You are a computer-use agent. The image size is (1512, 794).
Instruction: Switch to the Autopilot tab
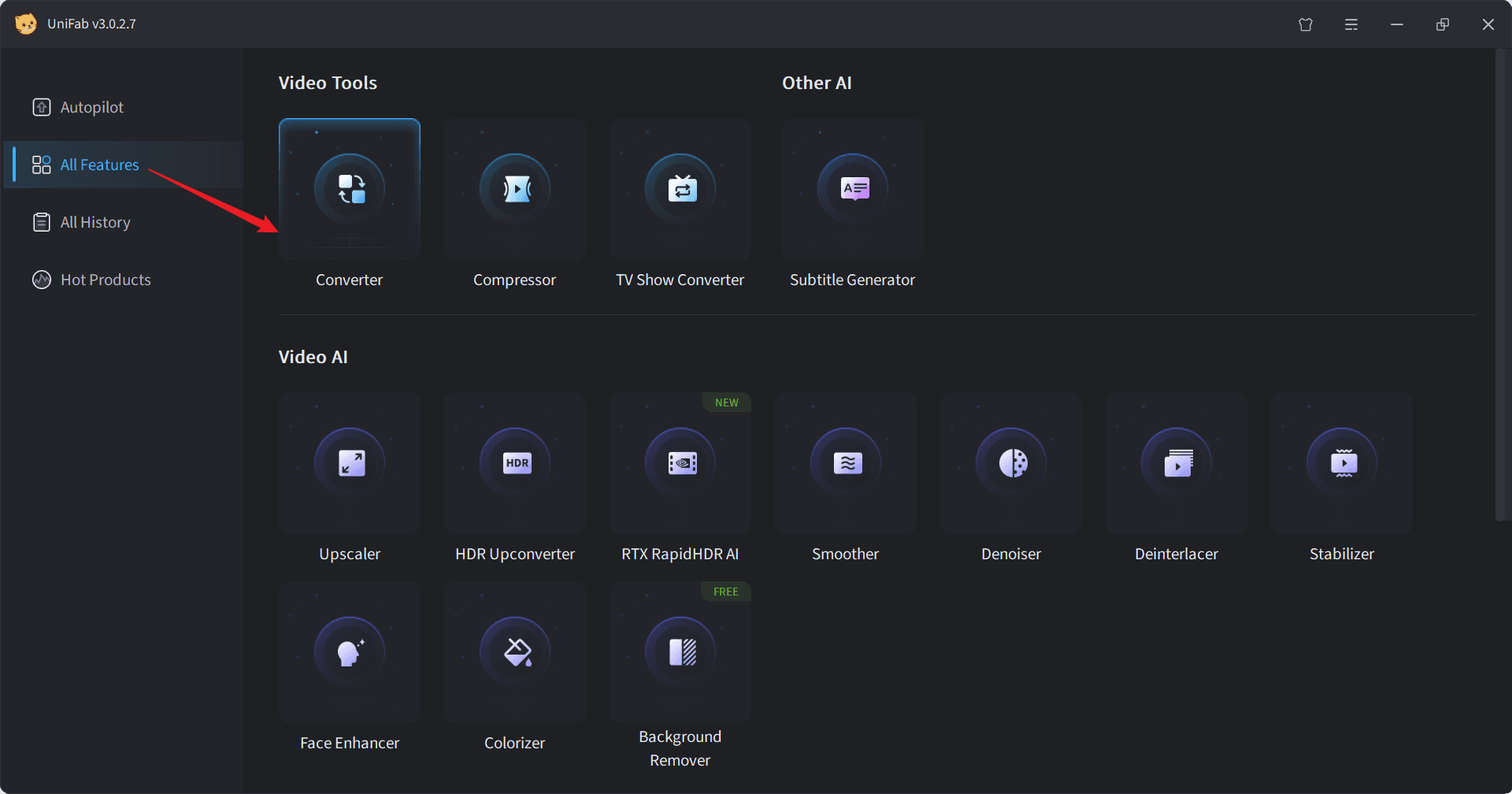91,107
